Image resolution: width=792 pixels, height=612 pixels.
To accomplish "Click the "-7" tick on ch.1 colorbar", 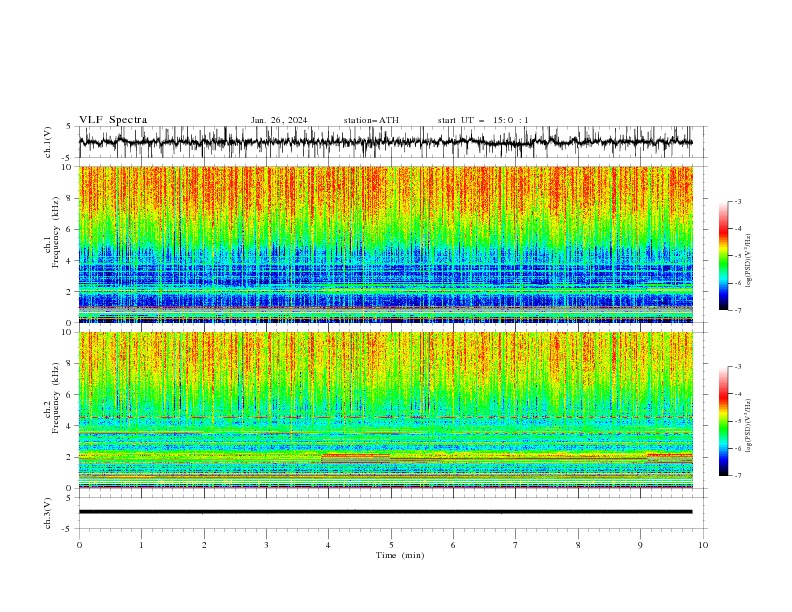I will pyautogui.click(x=737, y=310).
